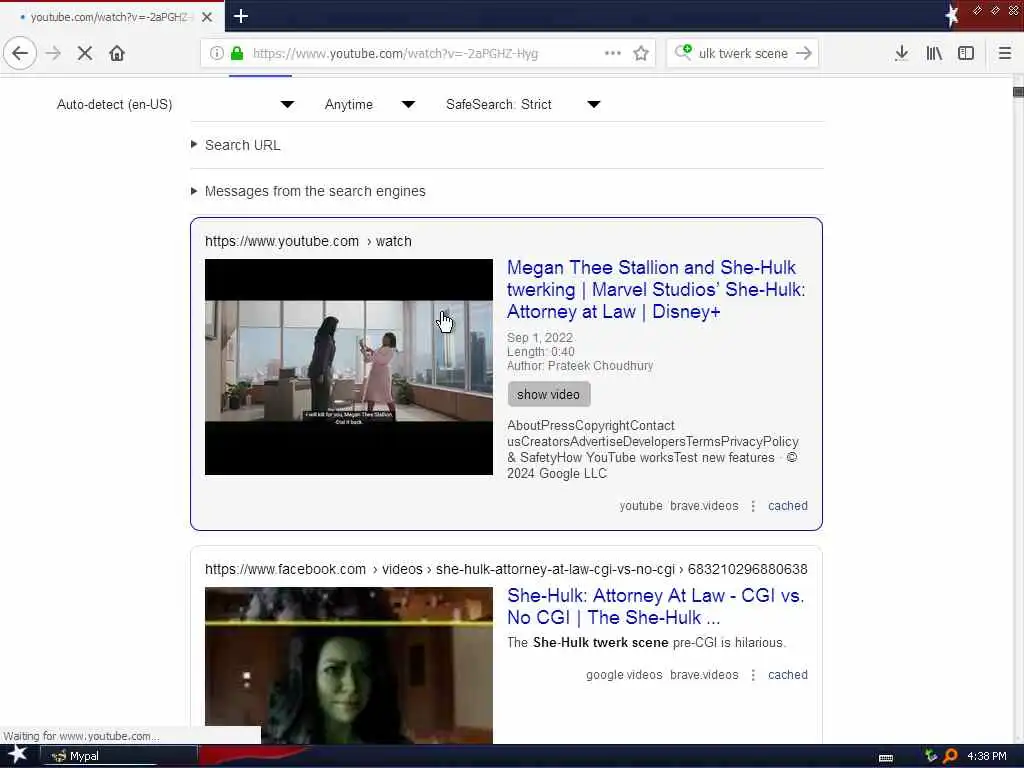Click the vertical scrollbar thumb

(x=1018, y=92)
